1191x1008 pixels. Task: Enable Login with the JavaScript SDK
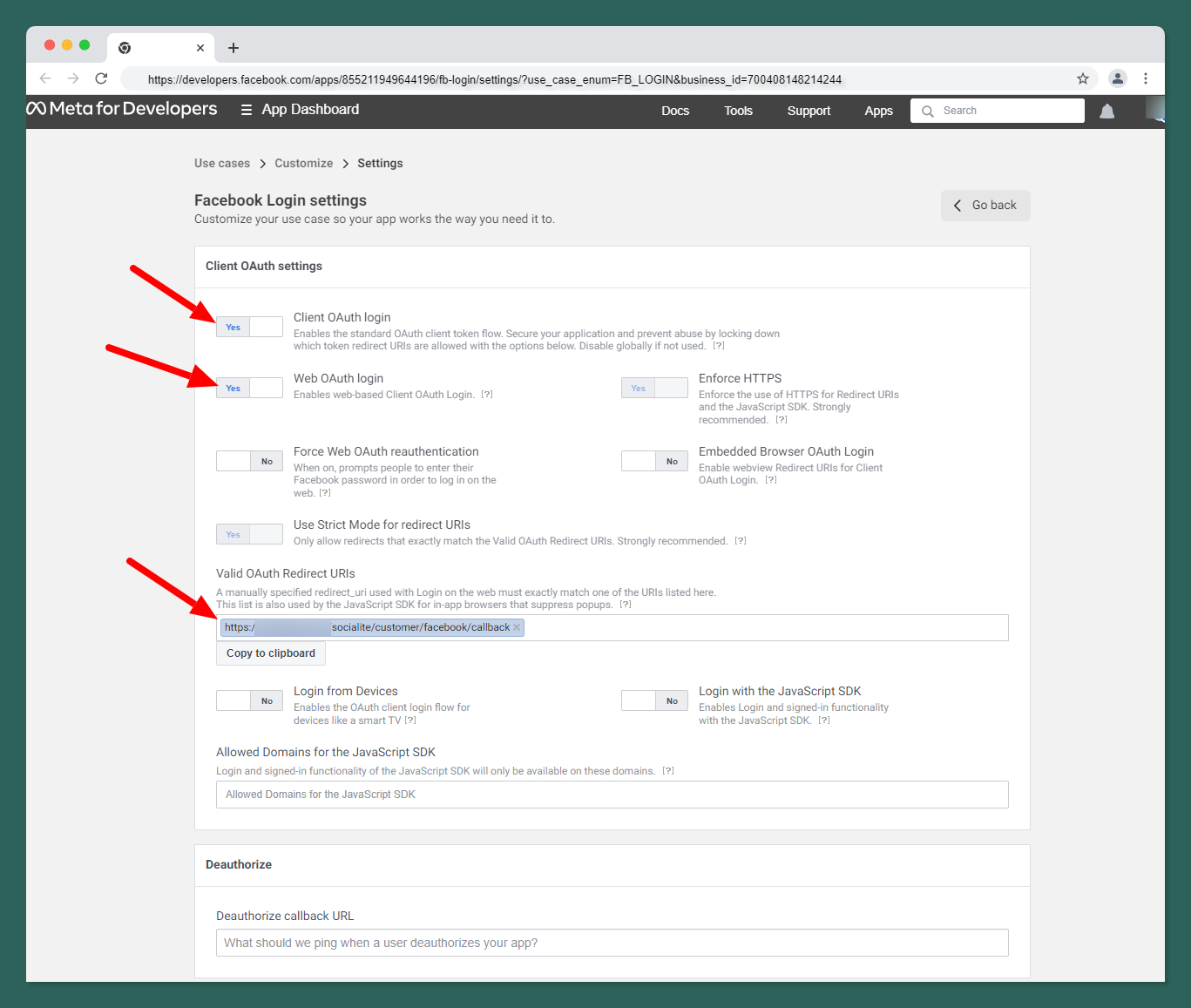tap(654, 700)
